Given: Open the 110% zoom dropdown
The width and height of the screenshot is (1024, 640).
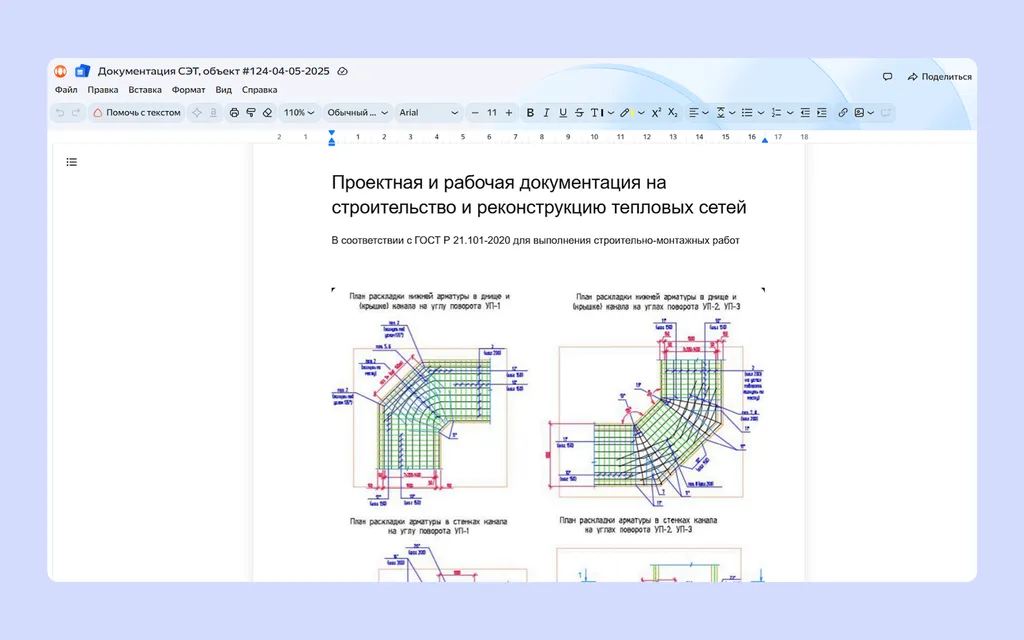Looking at the screenshot, I should coord(299,112).
